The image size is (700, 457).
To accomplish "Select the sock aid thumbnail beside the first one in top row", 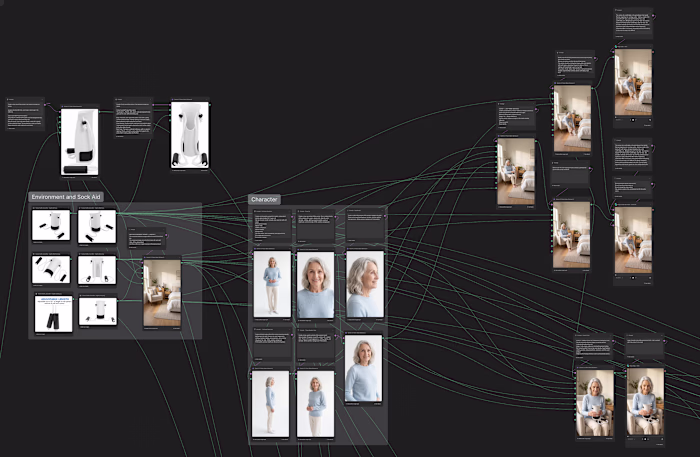I will 97,227.
